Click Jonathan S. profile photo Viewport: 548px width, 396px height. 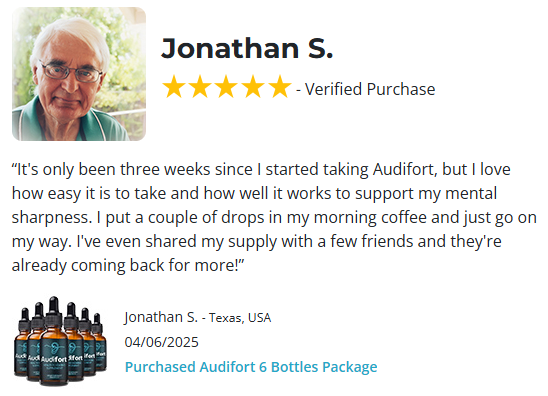point(79,74)
